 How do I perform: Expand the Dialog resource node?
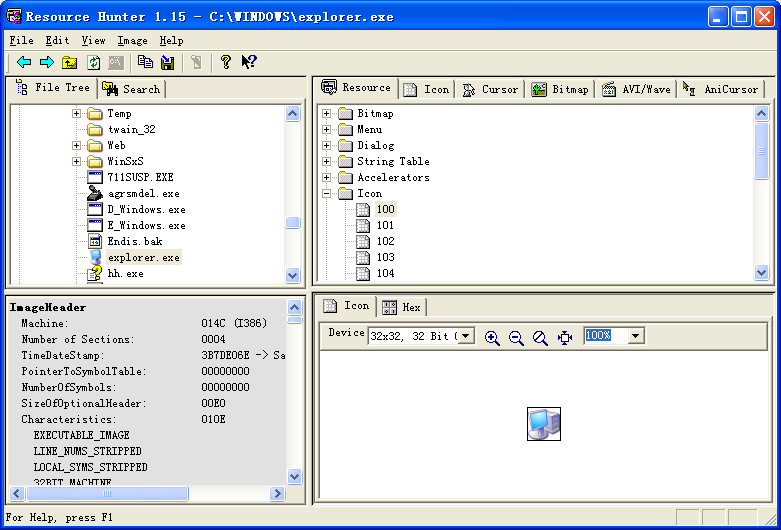pyautogui.click(x=326, y=145)
